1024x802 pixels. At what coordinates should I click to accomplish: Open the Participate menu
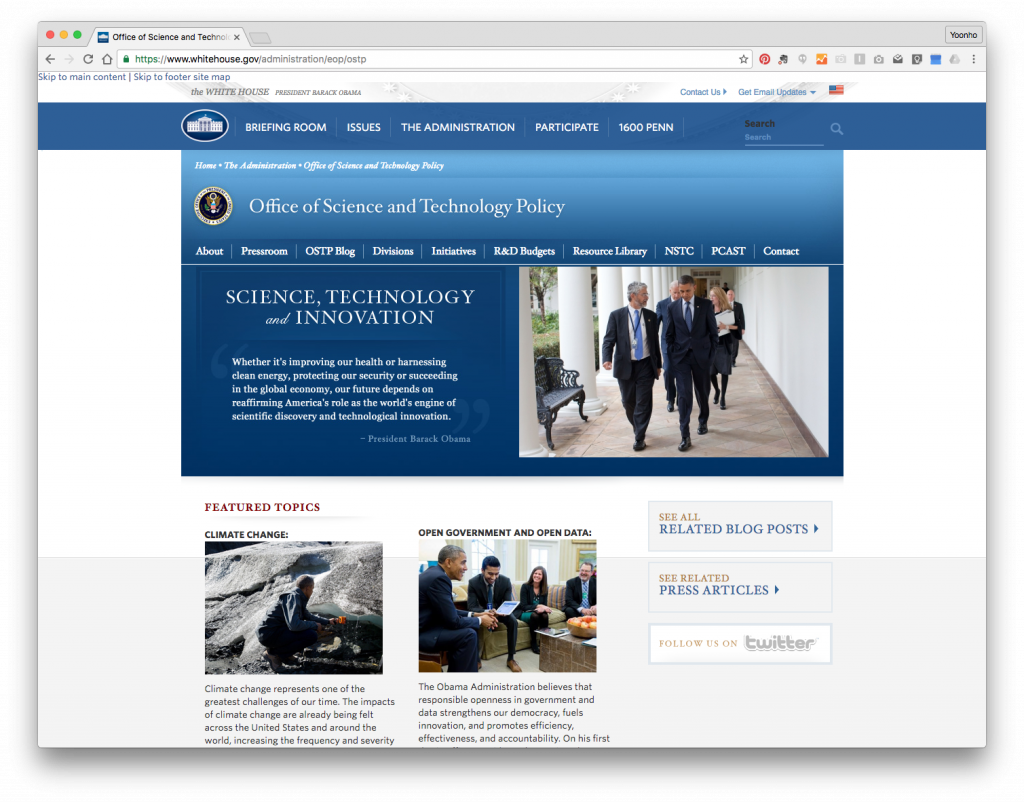tap(566, 127)
